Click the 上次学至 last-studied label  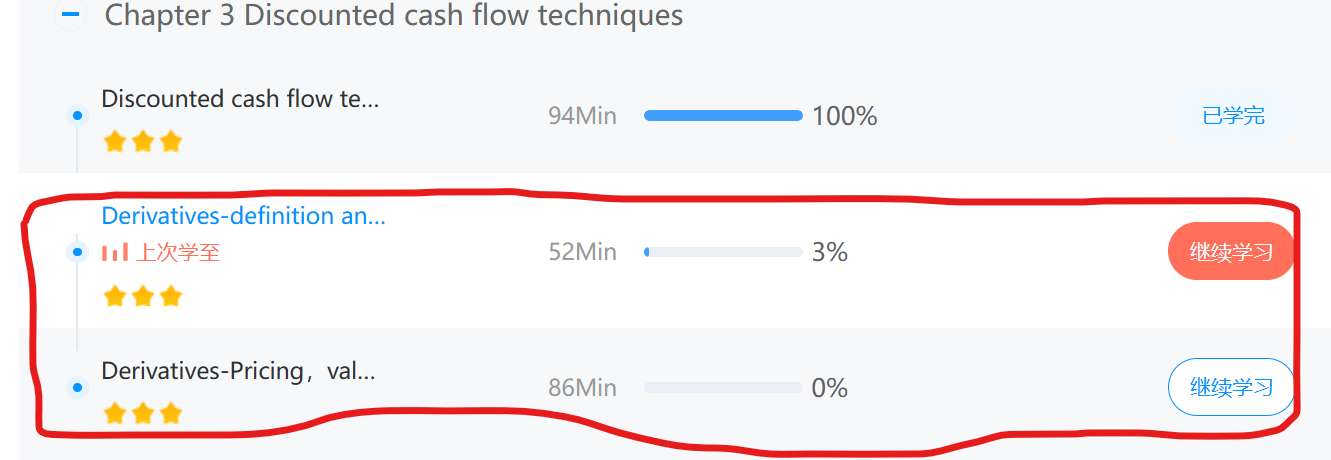(177, 252)
